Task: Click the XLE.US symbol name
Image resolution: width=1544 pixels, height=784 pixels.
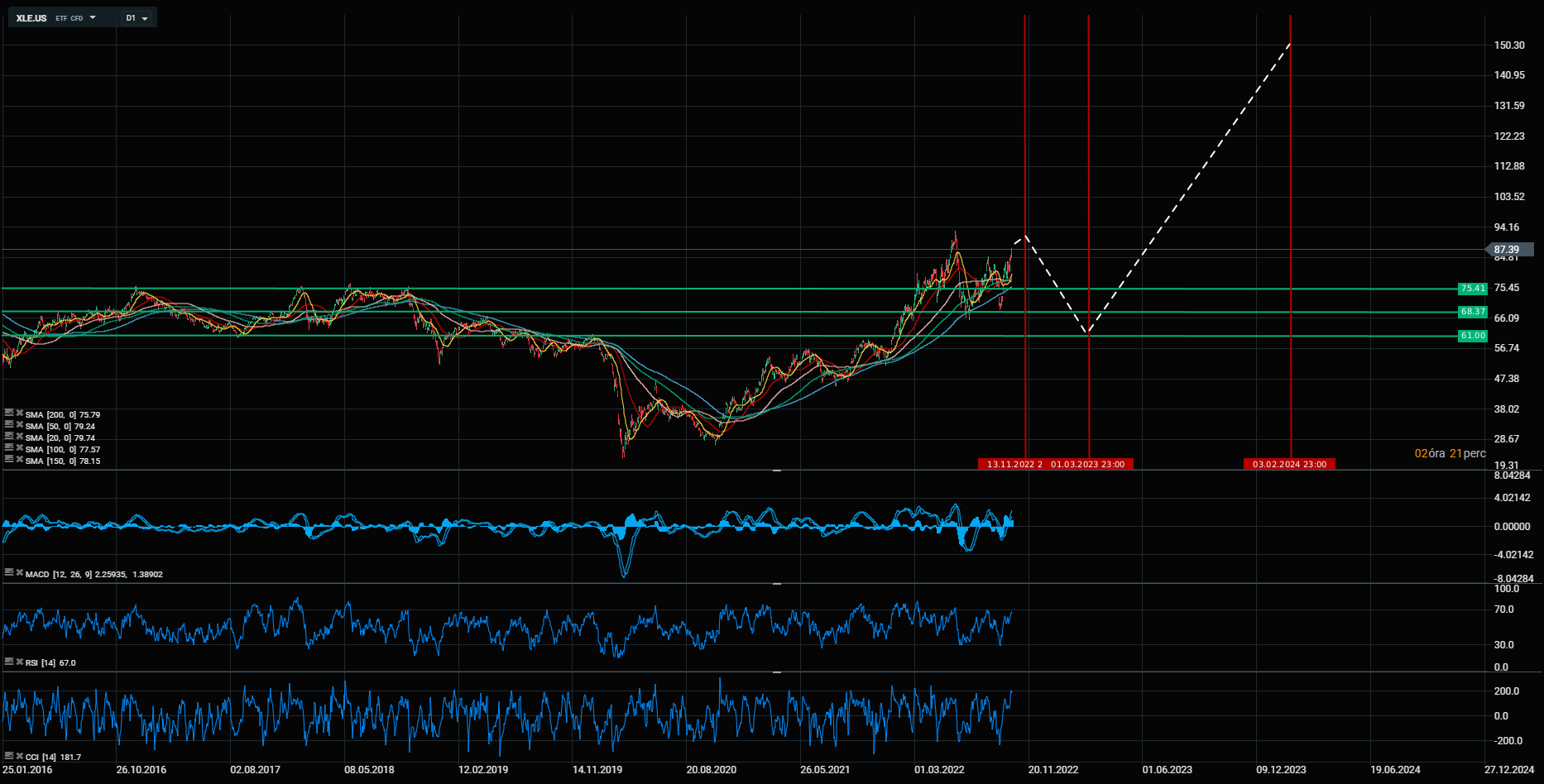Action: (x=31, y=18)
